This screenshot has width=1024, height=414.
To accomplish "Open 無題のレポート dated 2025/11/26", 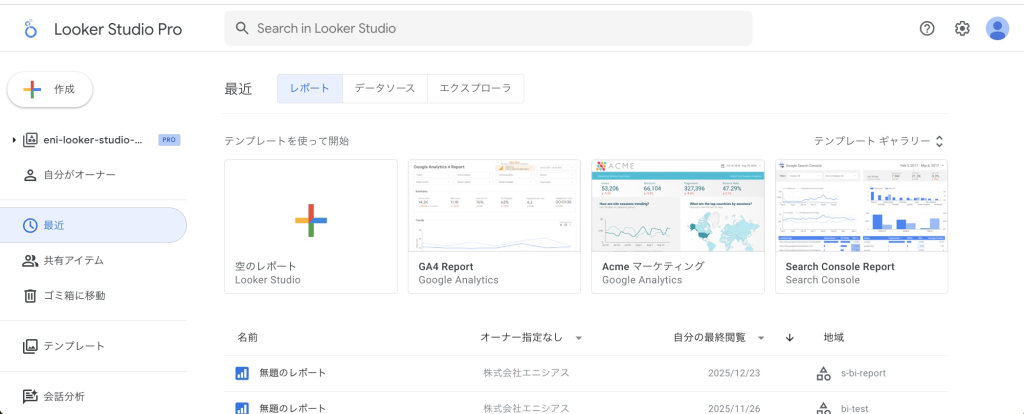I will (293, 409).
